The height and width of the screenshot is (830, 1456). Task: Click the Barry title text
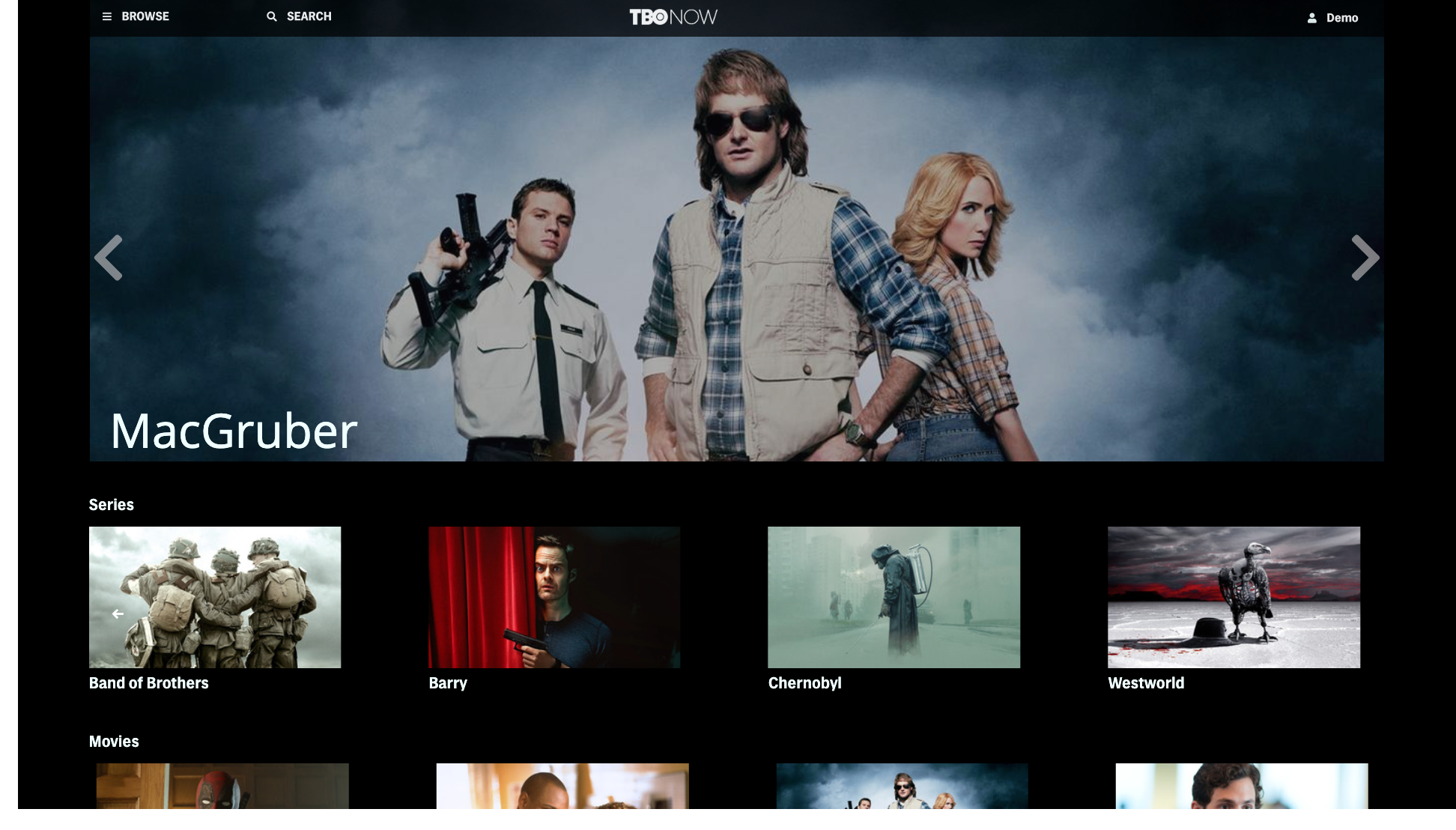(448, 683)
